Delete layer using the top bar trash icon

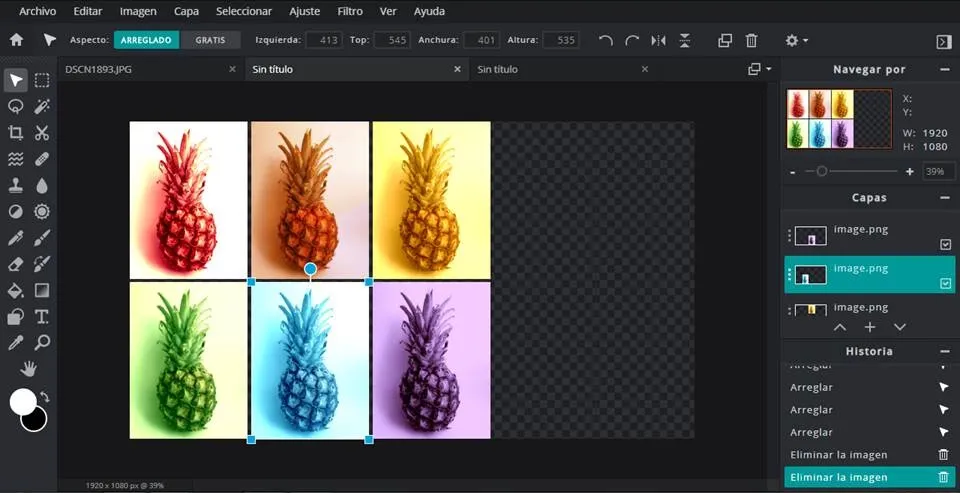coord(751,41)
